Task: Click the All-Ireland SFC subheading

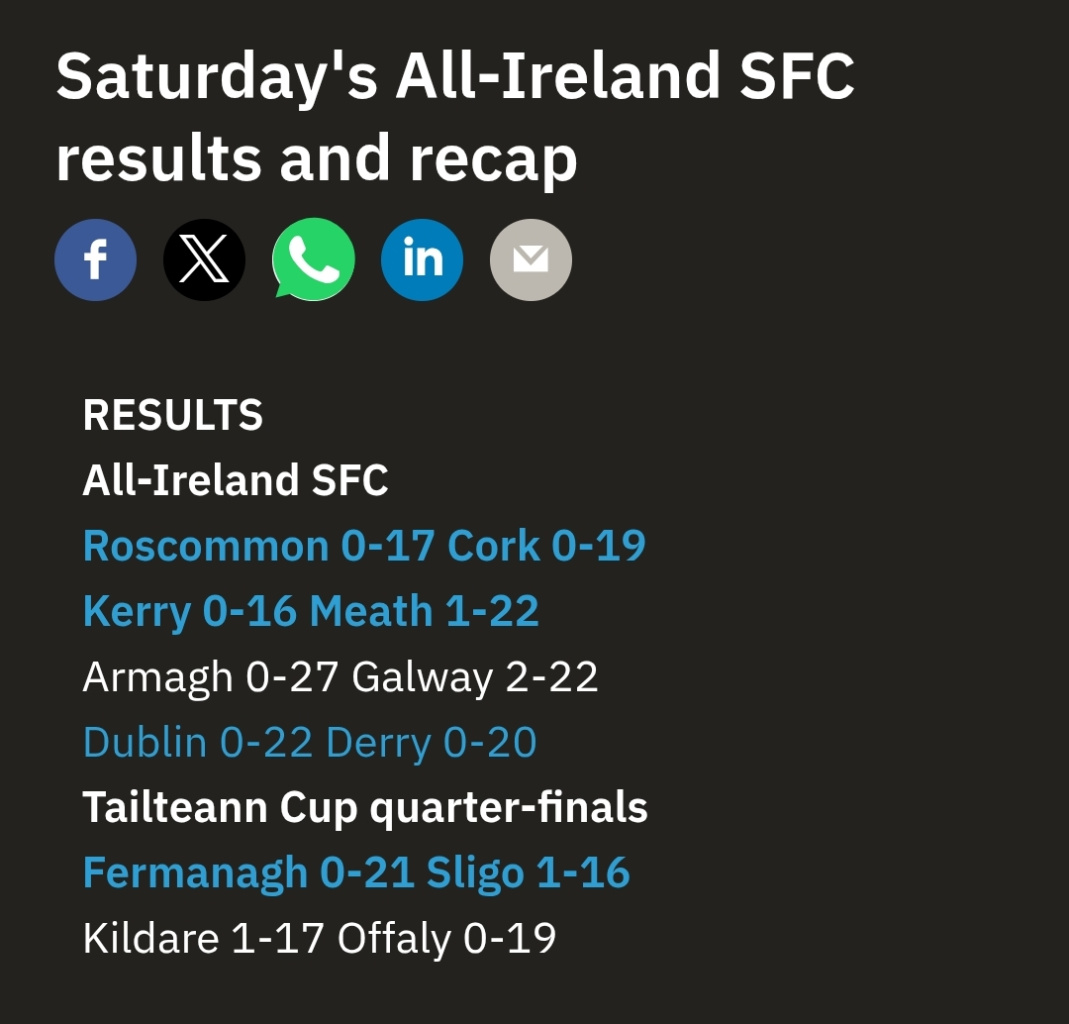Action: tap(235, 480)
